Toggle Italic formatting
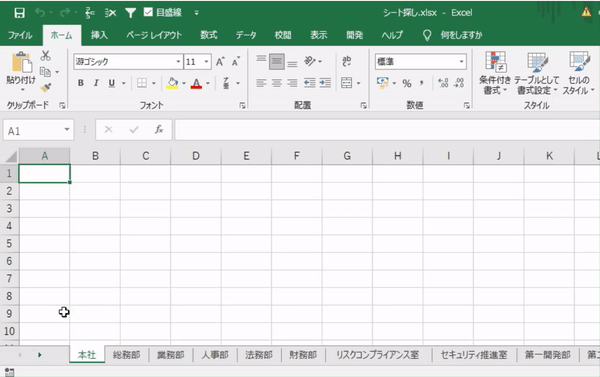The width and height of the screenshot is (600, 377). coord(96,83)
